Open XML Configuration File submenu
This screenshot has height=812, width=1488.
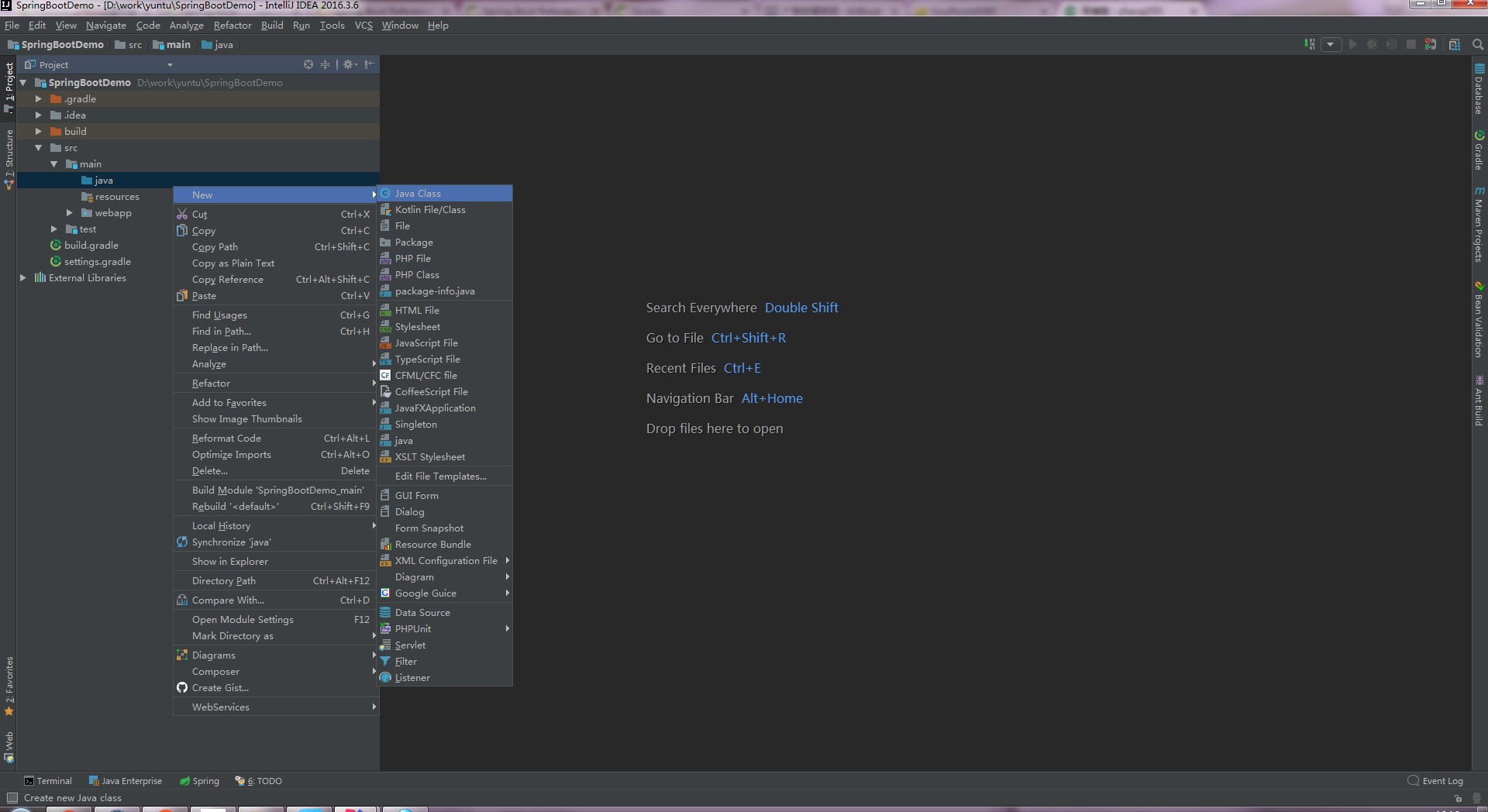[445, 560]
